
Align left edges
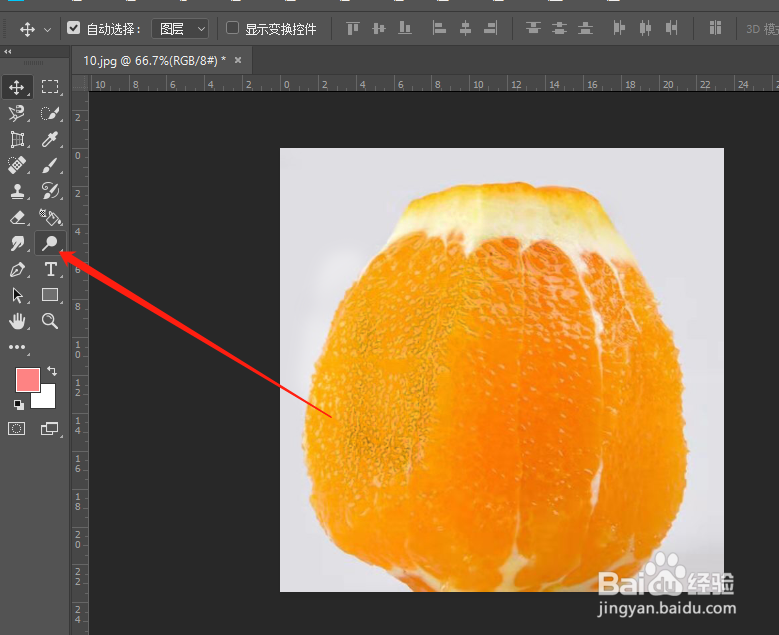pos(439,28)
